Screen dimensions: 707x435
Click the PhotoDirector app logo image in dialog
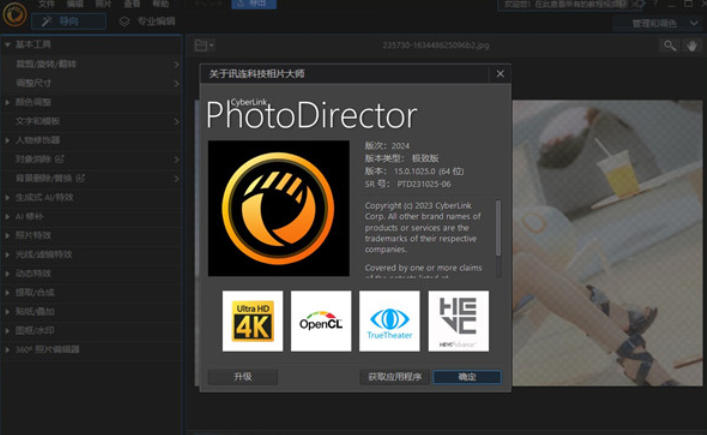[x=279, y=208]
